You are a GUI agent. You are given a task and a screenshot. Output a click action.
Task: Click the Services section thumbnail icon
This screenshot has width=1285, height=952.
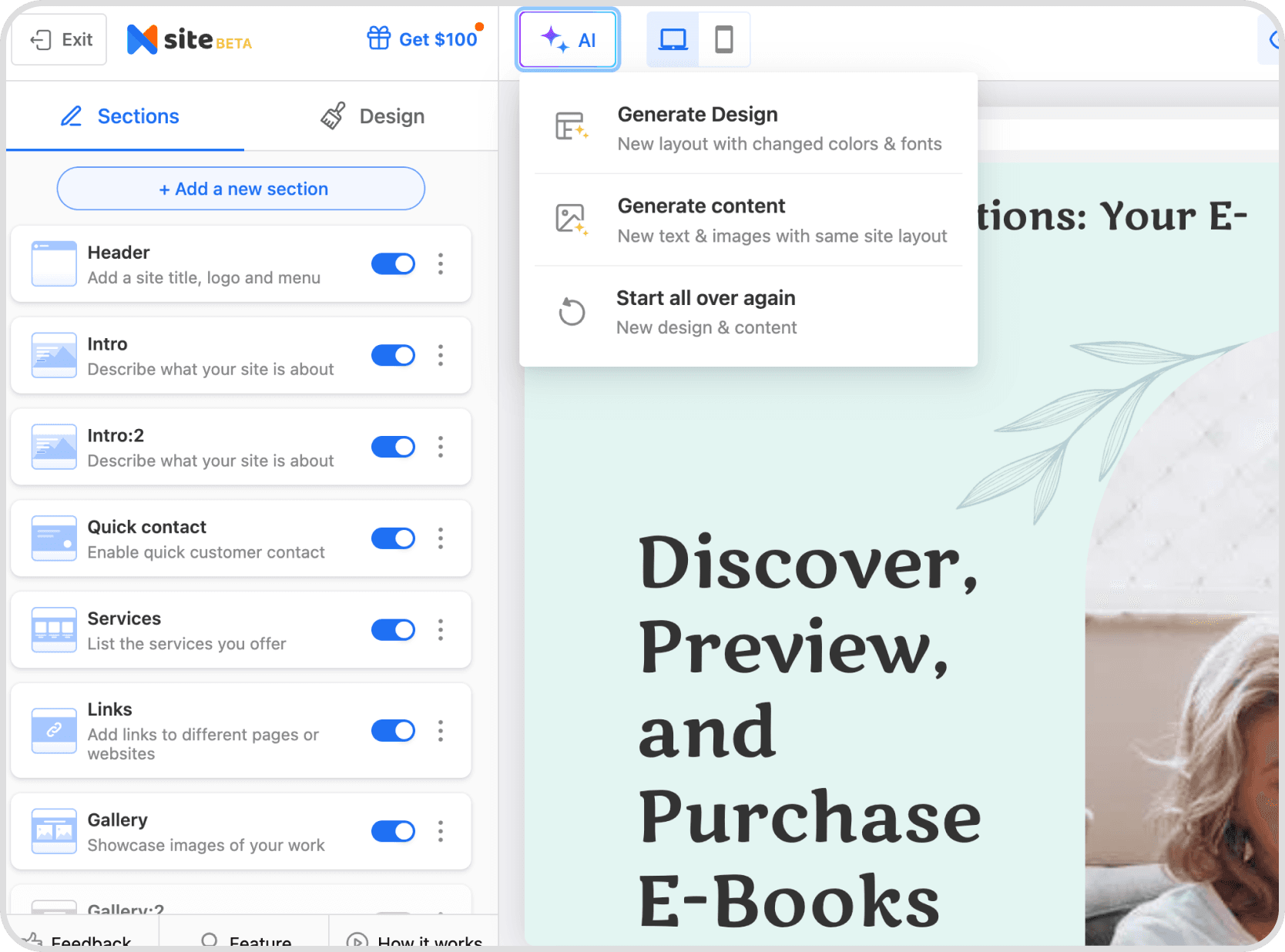[54, 630]
